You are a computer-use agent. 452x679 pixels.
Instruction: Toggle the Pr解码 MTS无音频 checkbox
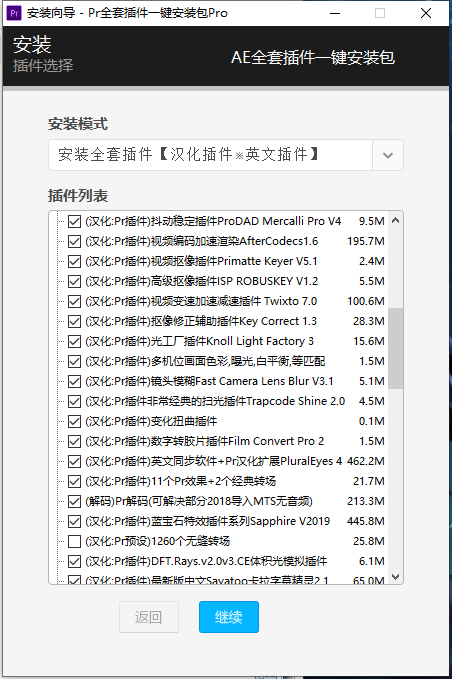pos(74,501)
